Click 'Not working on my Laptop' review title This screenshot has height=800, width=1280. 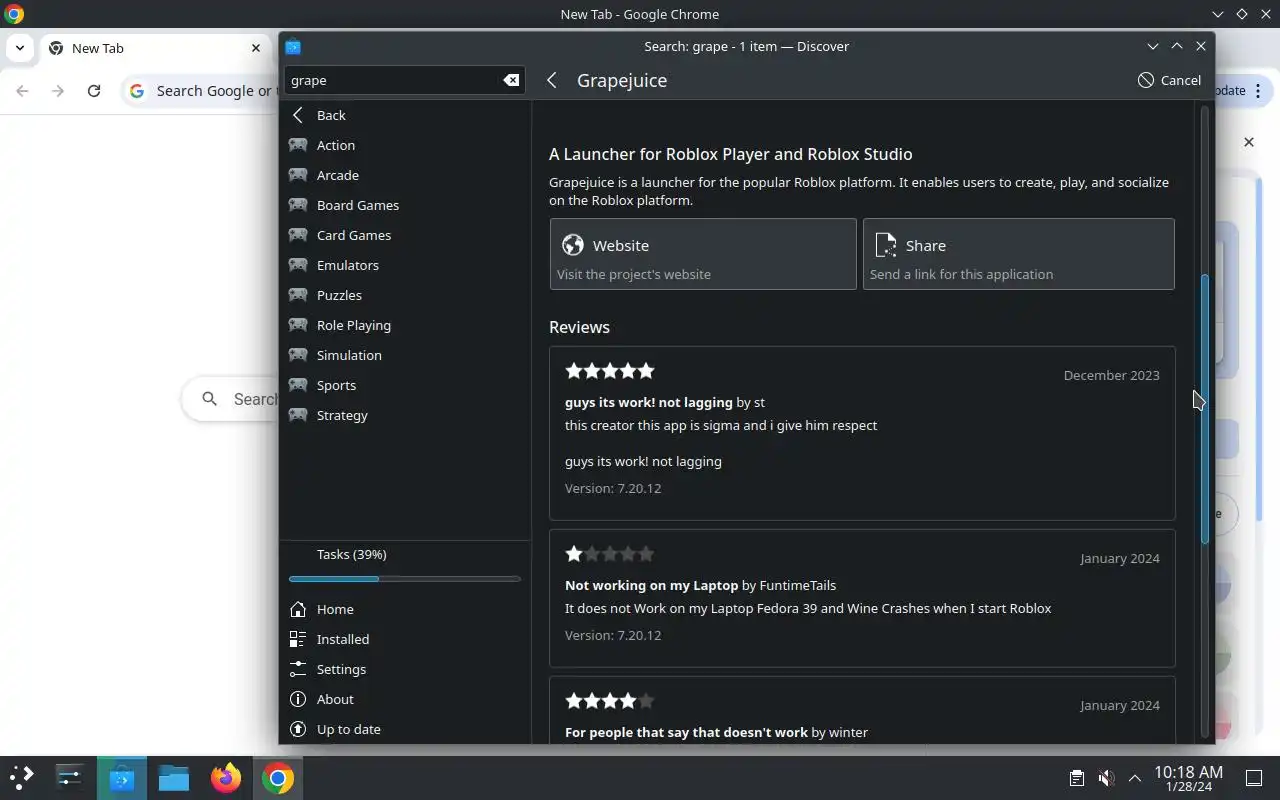[651, 585]
